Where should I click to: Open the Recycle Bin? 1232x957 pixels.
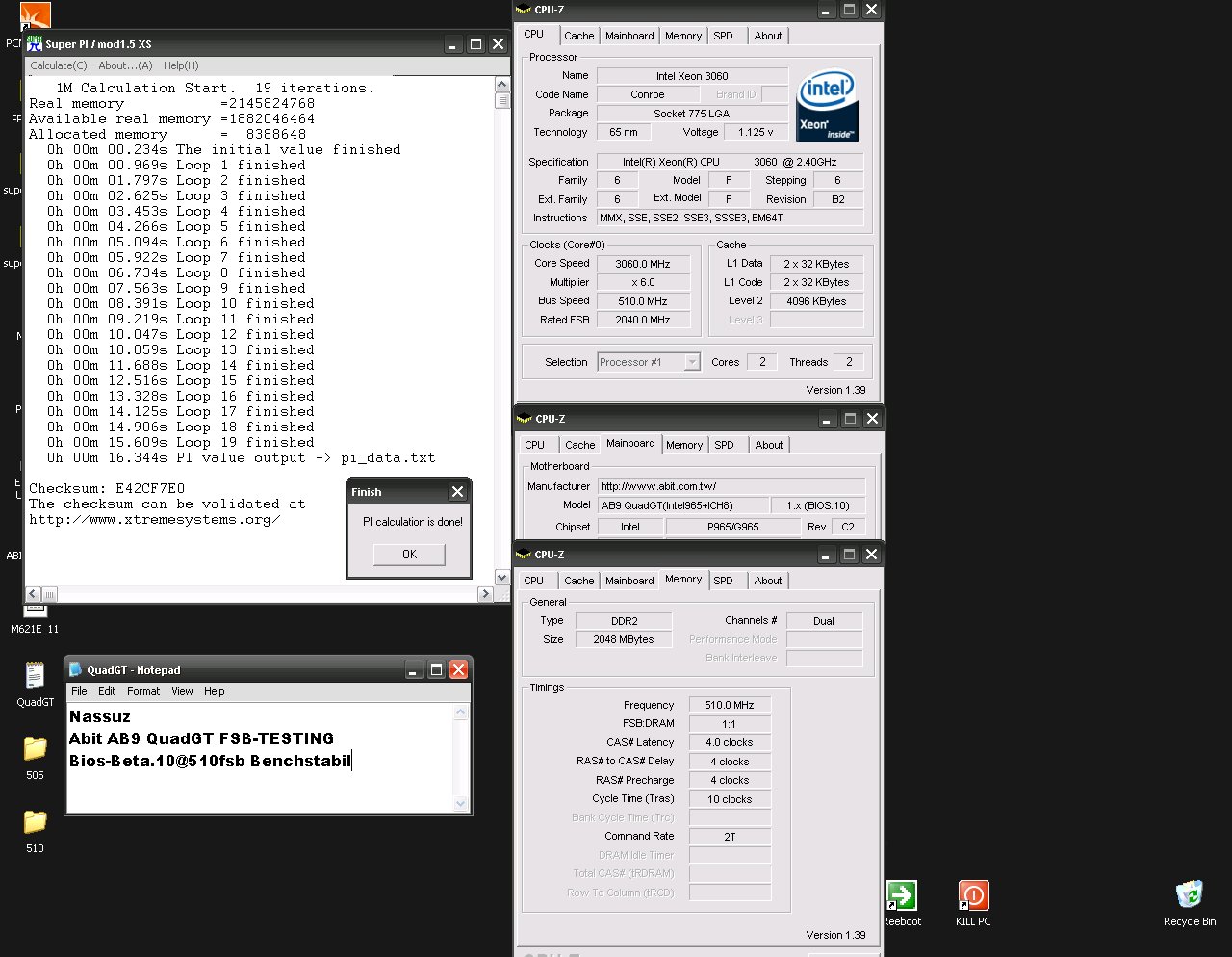(1190, 894)
